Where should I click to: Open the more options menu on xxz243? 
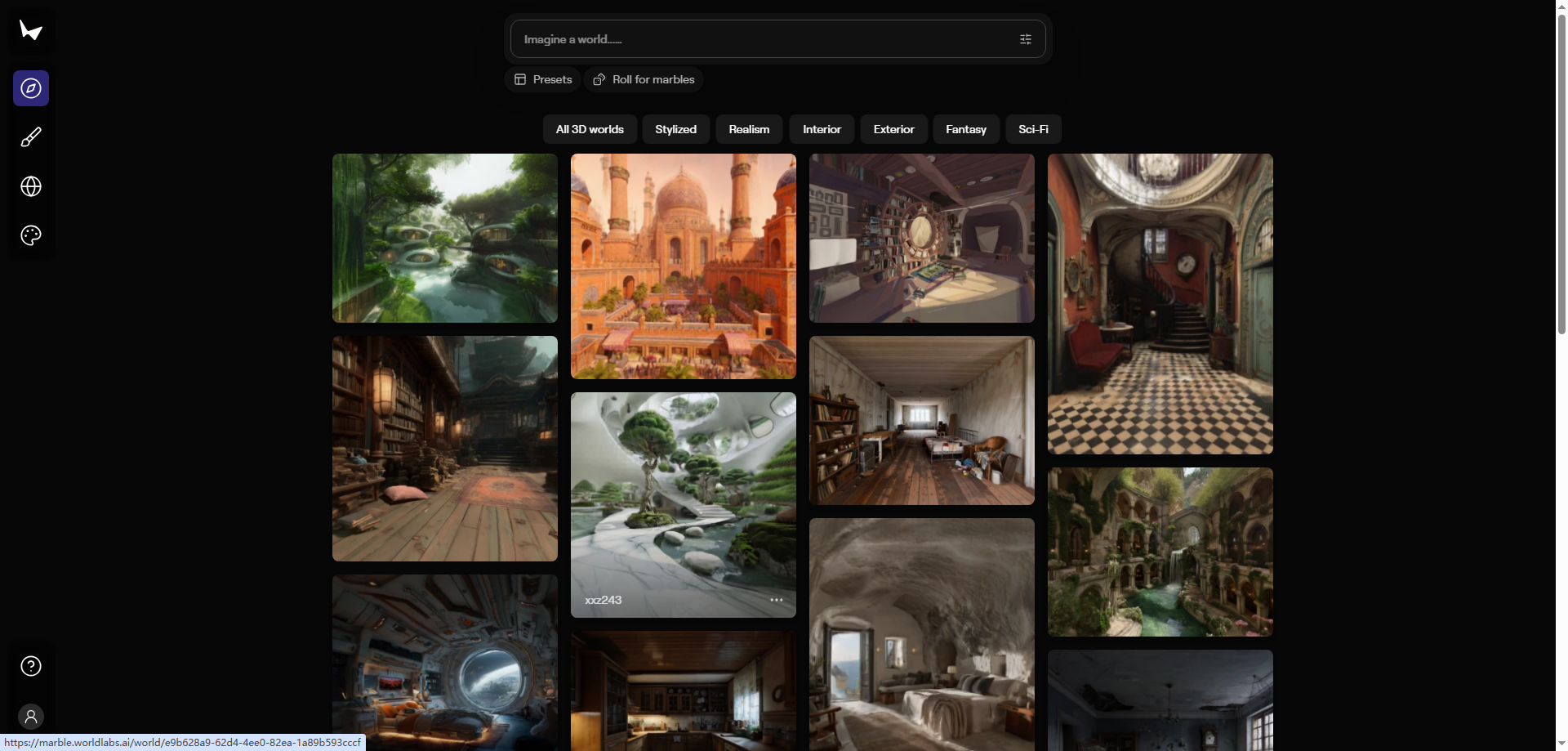[776, 599]
